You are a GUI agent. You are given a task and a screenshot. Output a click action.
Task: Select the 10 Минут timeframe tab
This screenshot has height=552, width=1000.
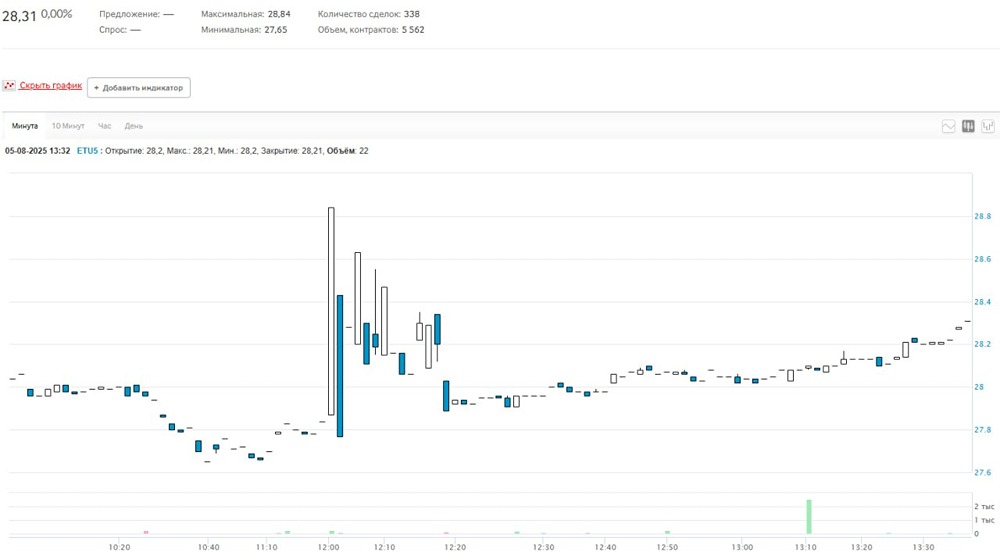68,126
